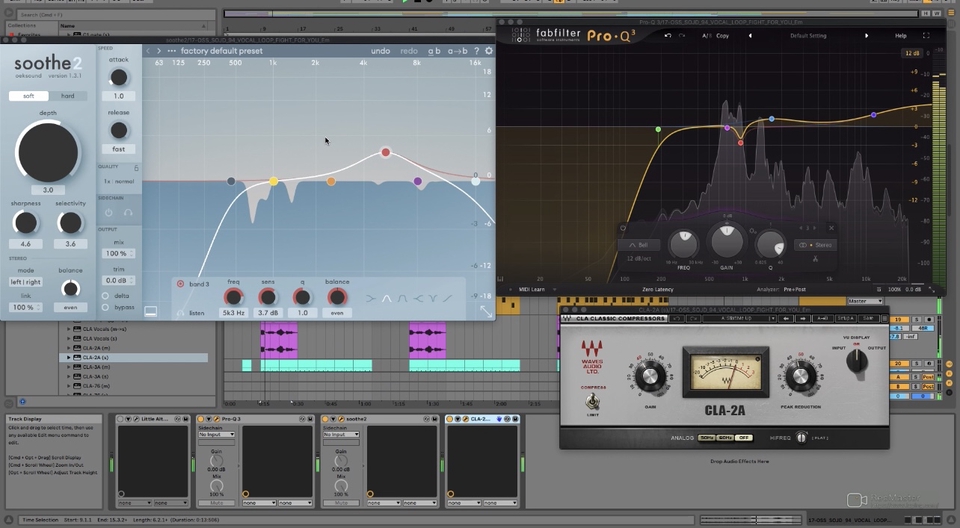Open Pro-Q 3 Zero Latency processing mode menu
This screenshot has height=528, width=960.
coord(658,289)
